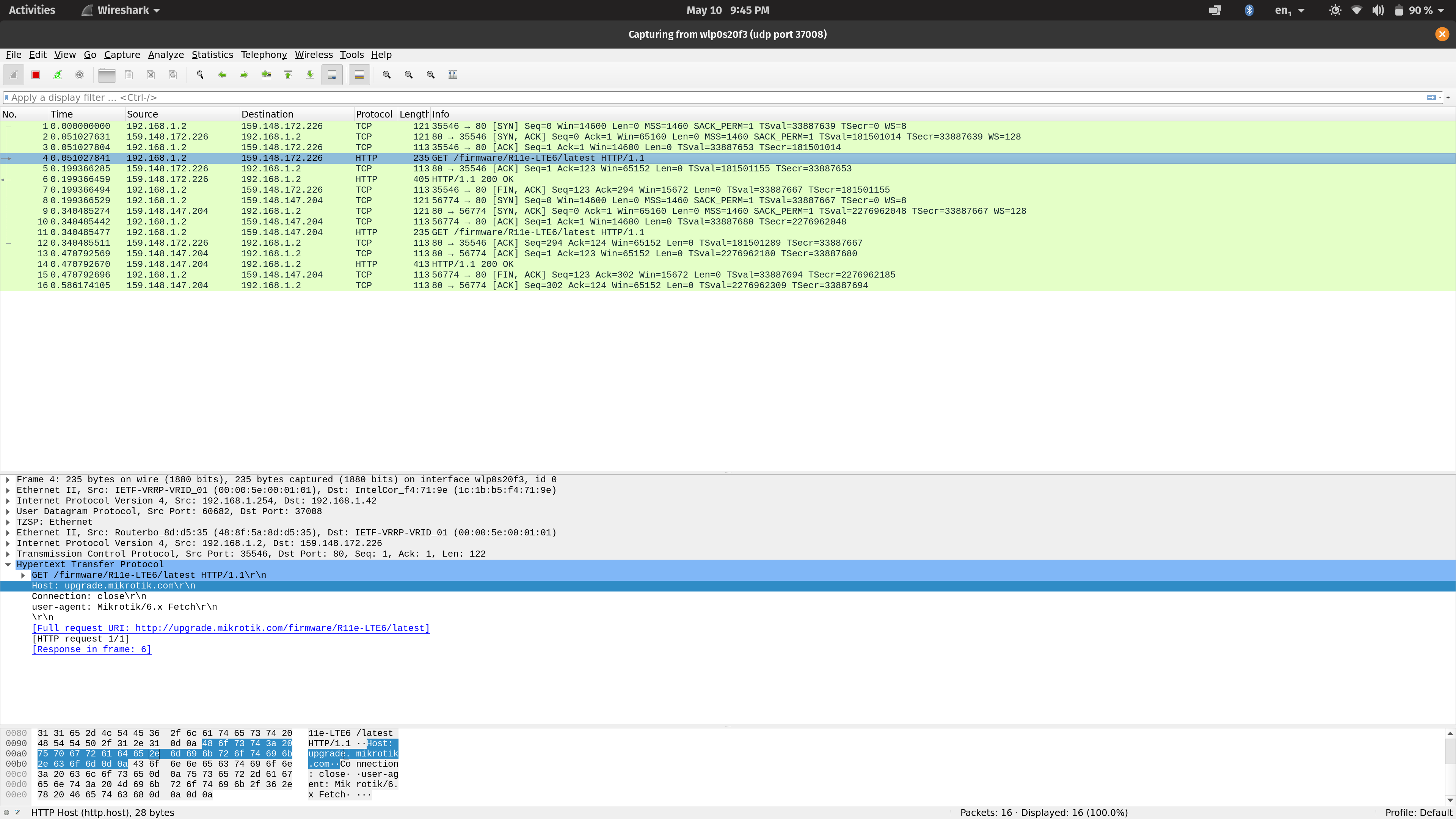Click the start capture shark fin icon
The height and width of the screenshot is (819, 1456).
coord(14,75)
